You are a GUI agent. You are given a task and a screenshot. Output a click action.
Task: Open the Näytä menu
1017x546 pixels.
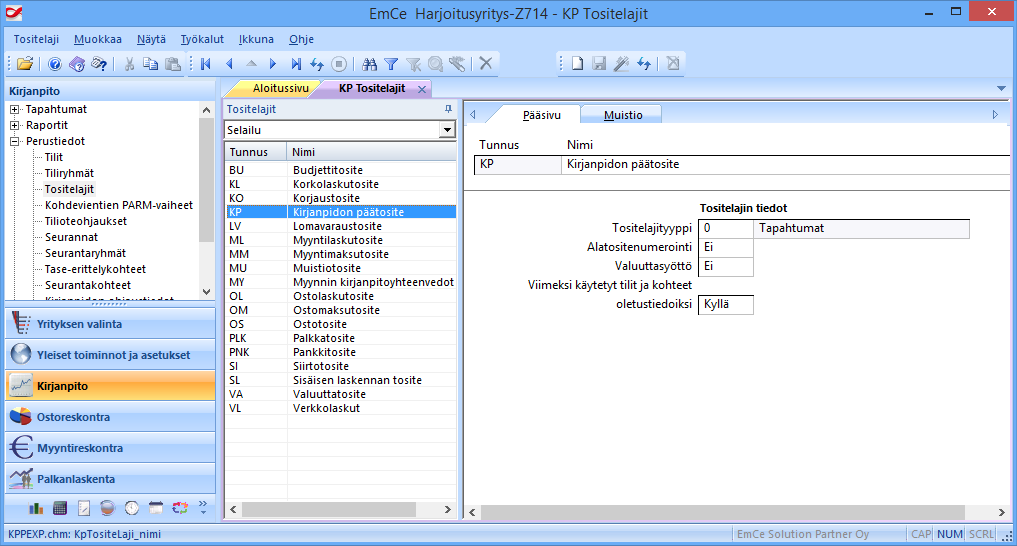151,39
